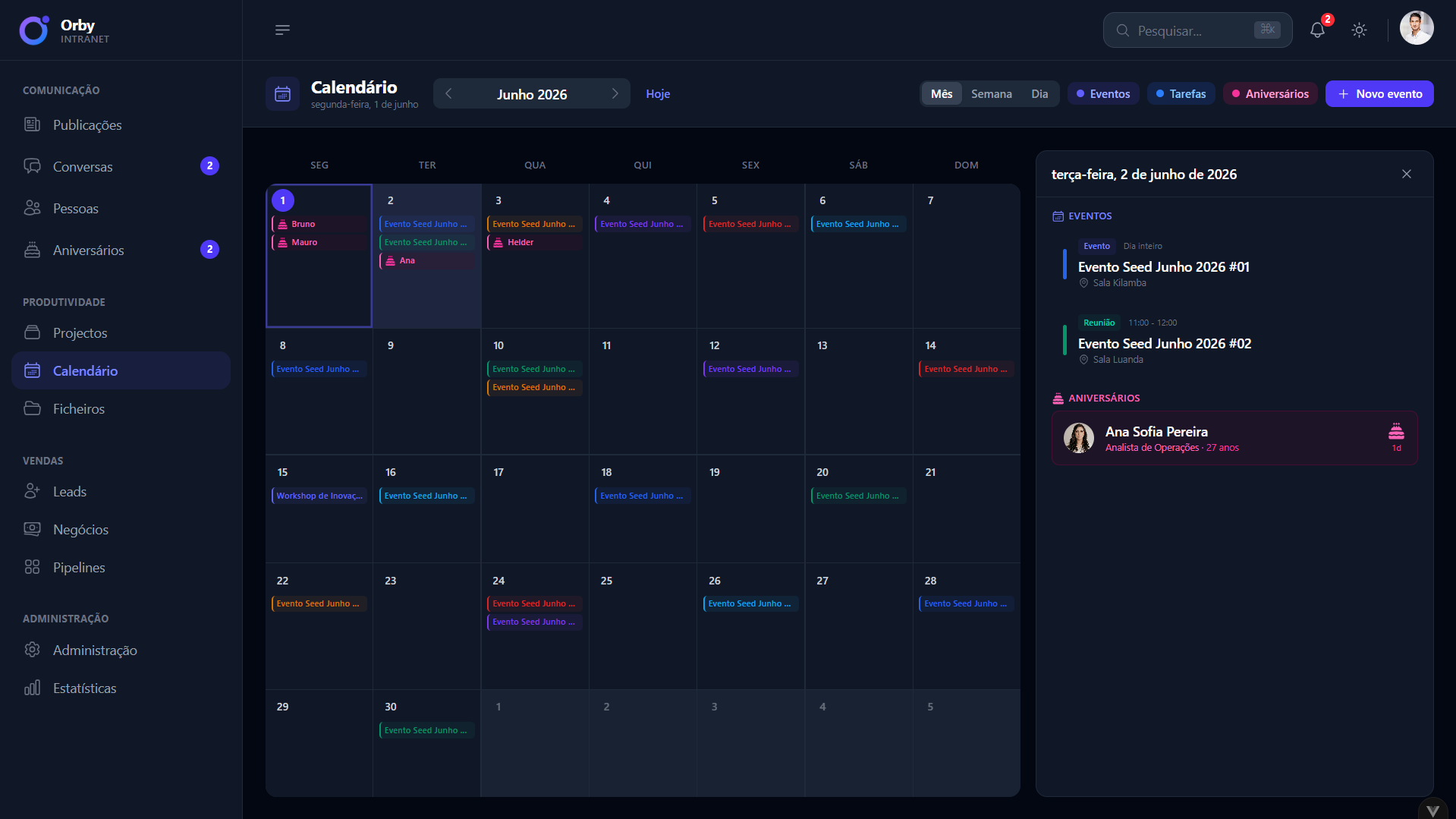Screen dimensions: 1456x819
Task: Click the Pesquisar search field
Action: tap(1197, 30)
